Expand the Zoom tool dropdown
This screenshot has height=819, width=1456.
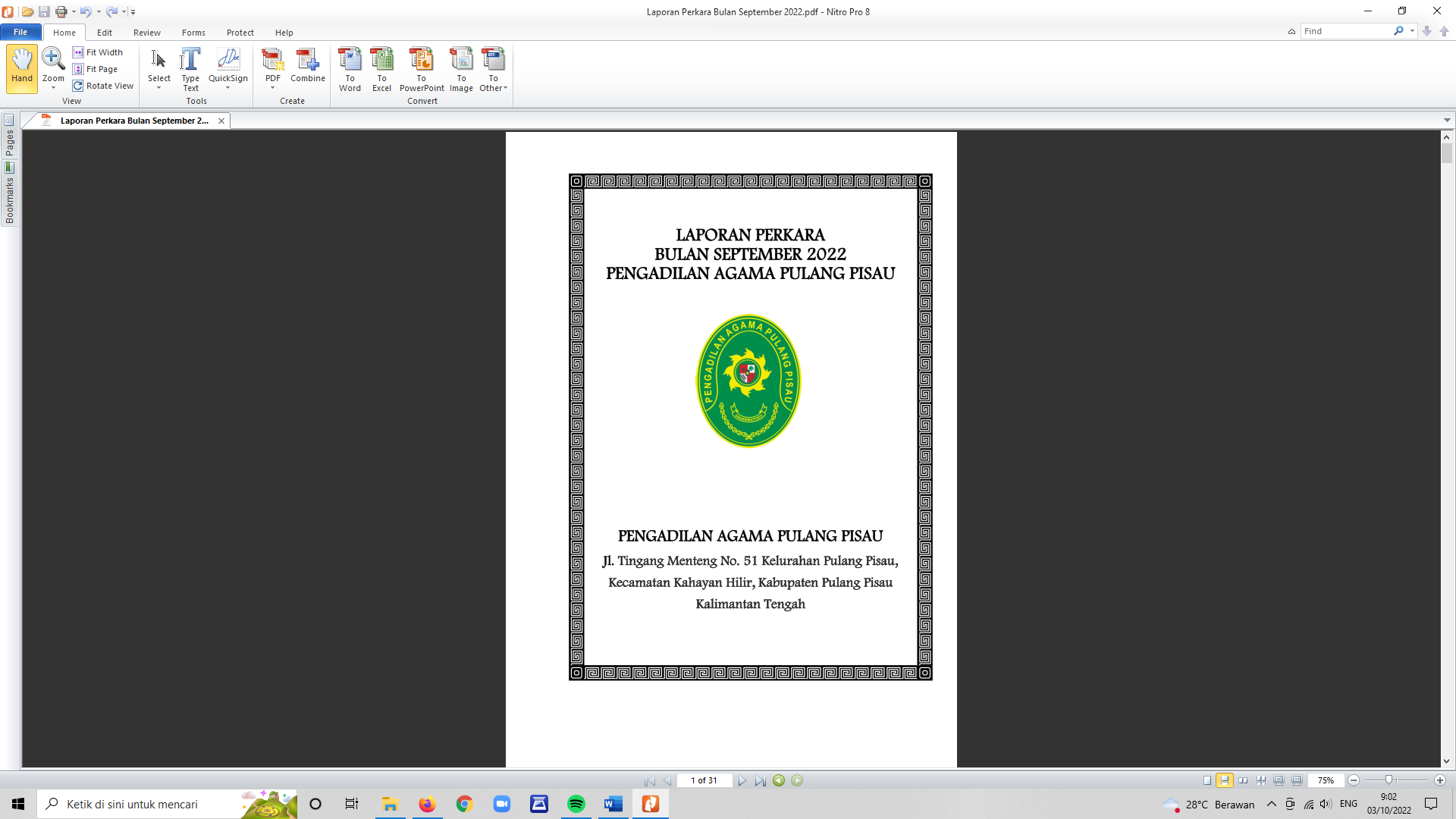point(53,88)
